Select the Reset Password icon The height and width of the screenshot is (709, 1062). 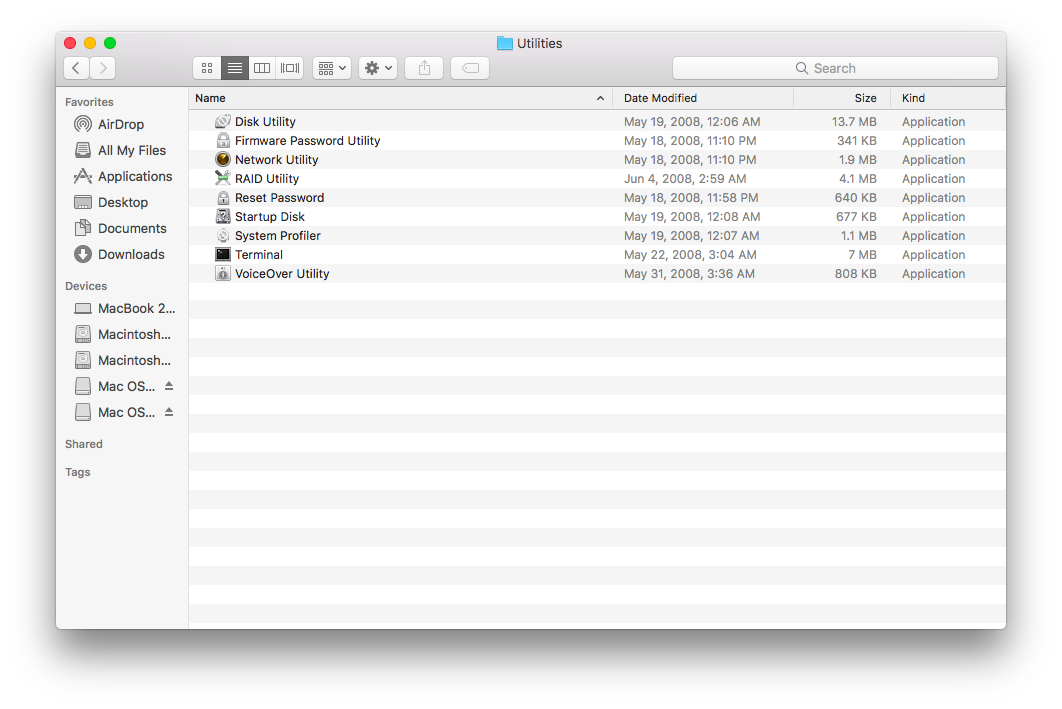[223, 197]
